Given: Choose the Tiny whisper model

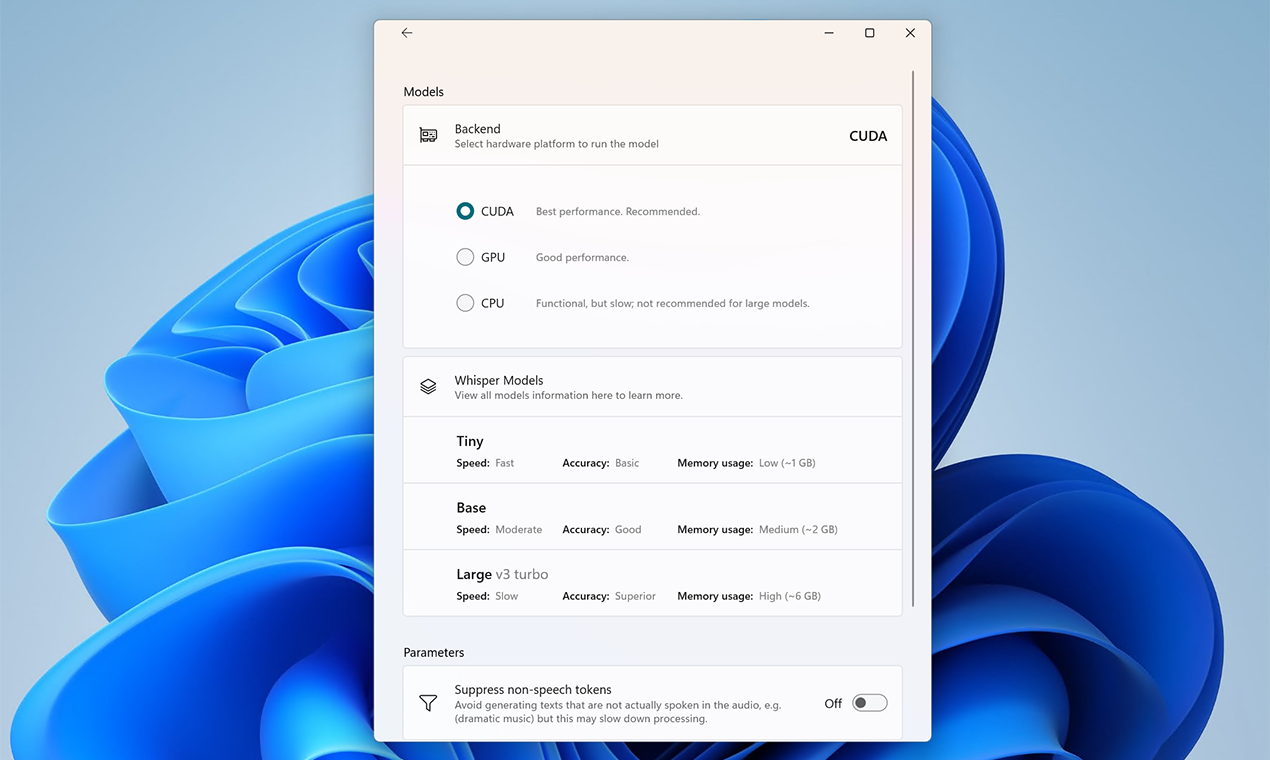Looking at the screenshot, I should tap(652, 450).
